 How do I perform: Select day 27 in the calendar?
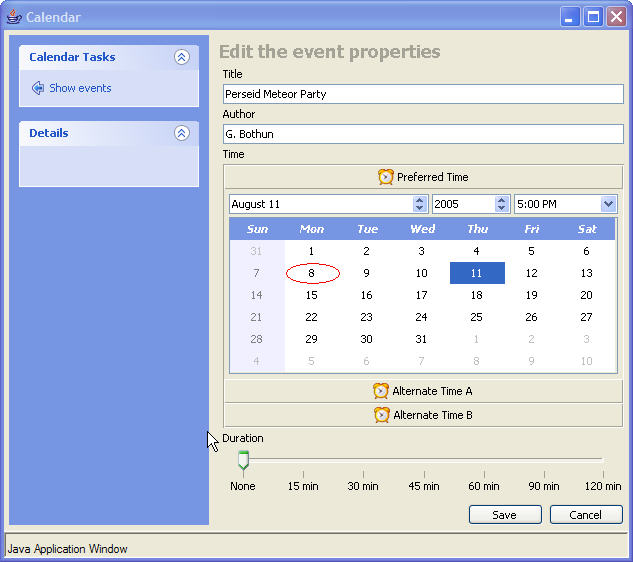tap(587, 317)
